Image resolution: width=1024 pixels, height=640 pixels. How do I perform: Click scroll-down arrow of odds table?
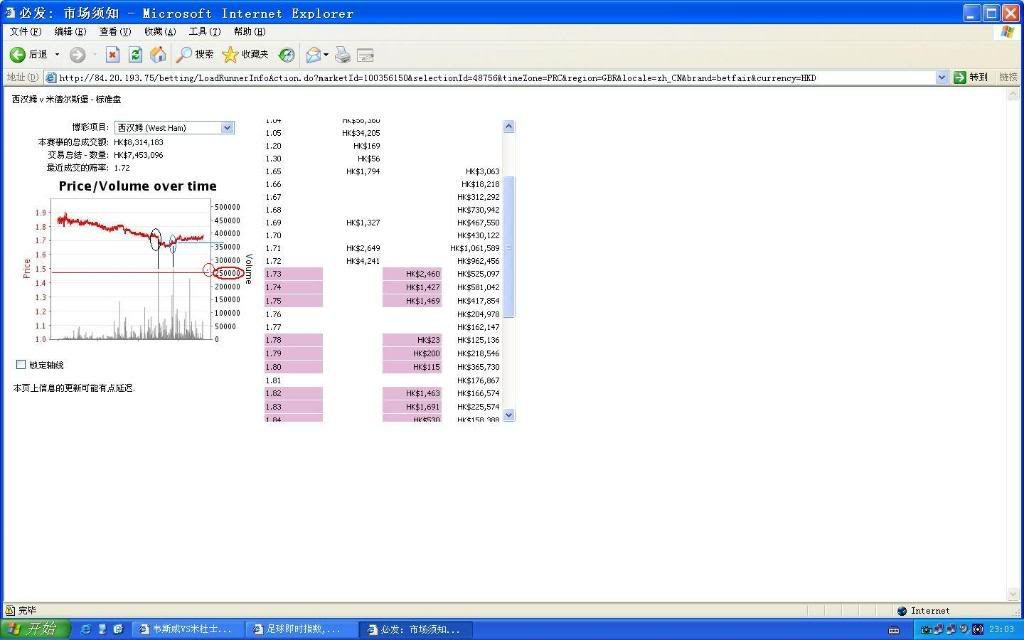coord(508,414)
